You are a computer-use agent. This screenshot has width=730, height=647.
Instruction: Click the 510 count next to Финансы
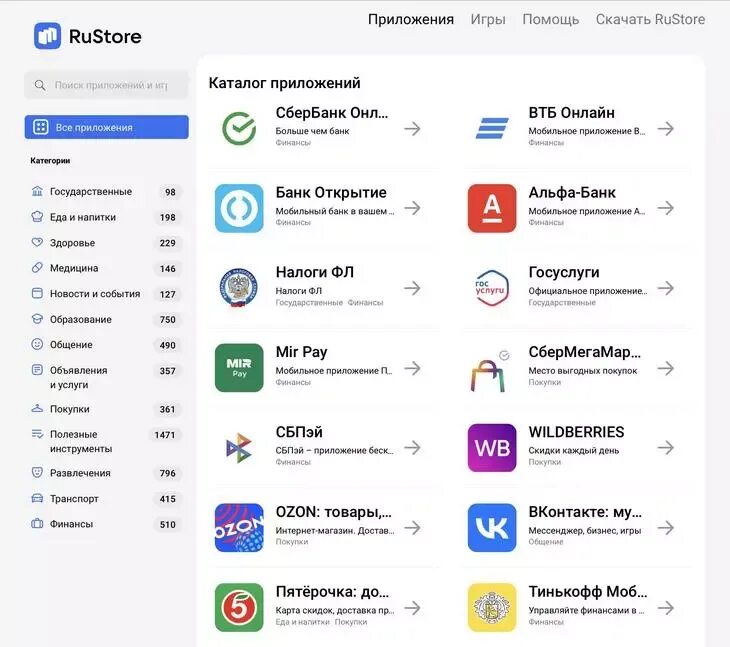(x=168, y=524)
